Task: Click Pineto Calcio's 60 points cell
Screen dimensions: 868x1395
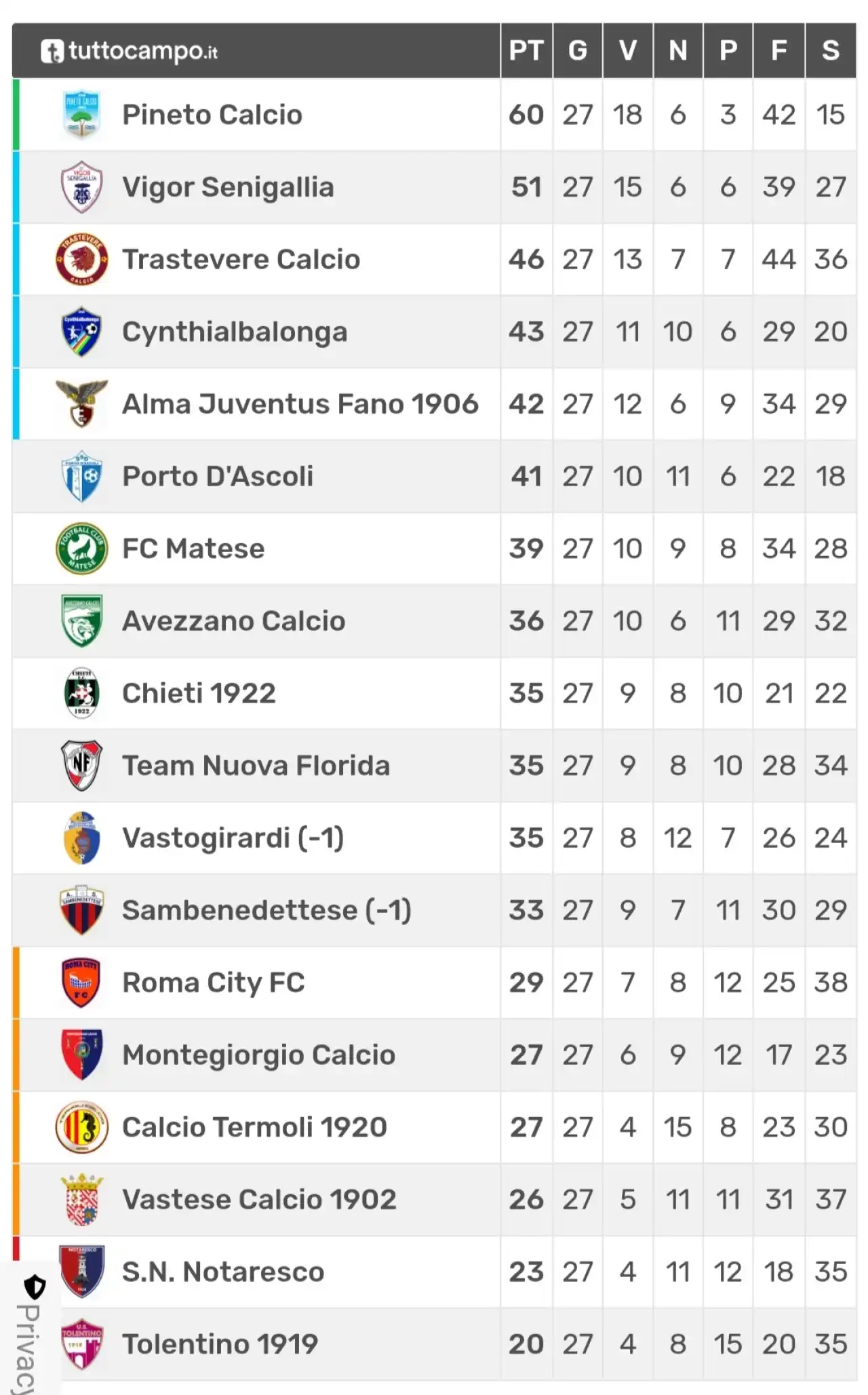Action: [x=526, y=115]
